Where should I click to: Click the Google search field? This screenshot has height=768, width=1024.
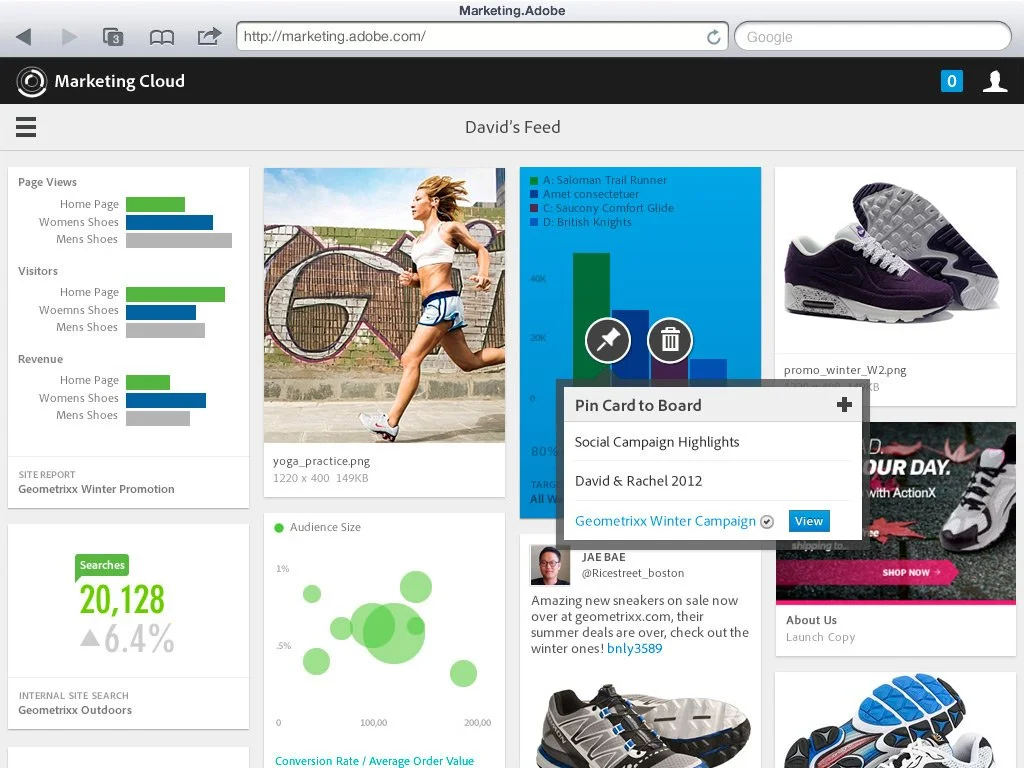click(x=872, y=37)
